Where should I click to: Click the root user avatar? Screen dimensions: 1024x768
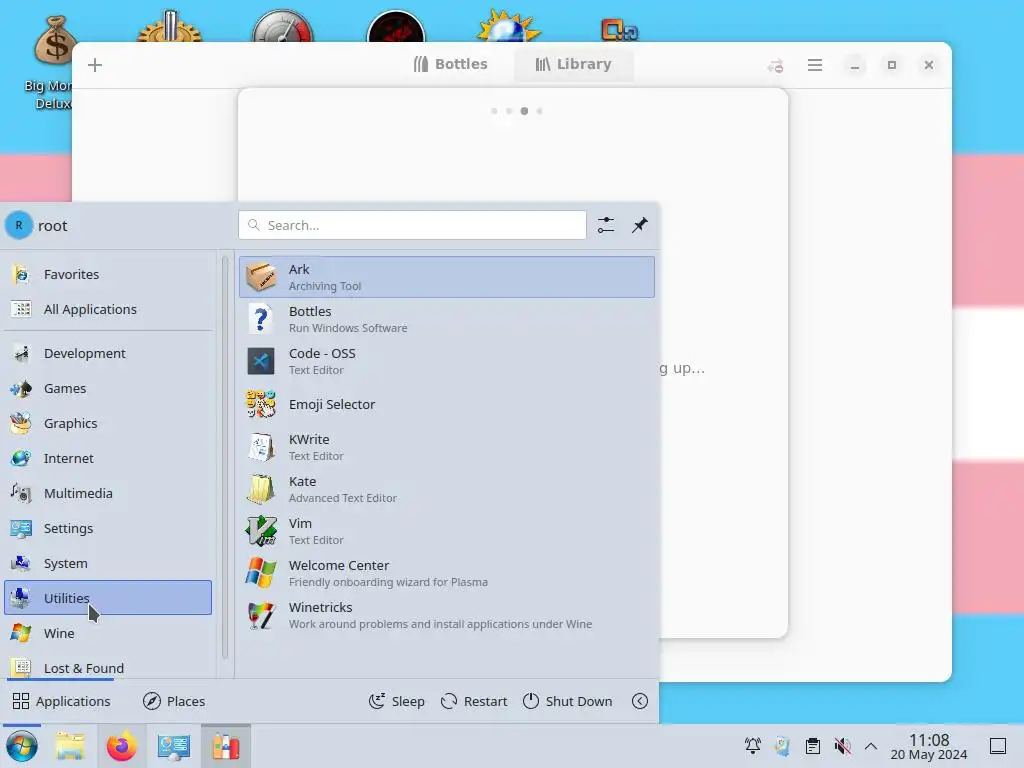click(x=19, y=225)
